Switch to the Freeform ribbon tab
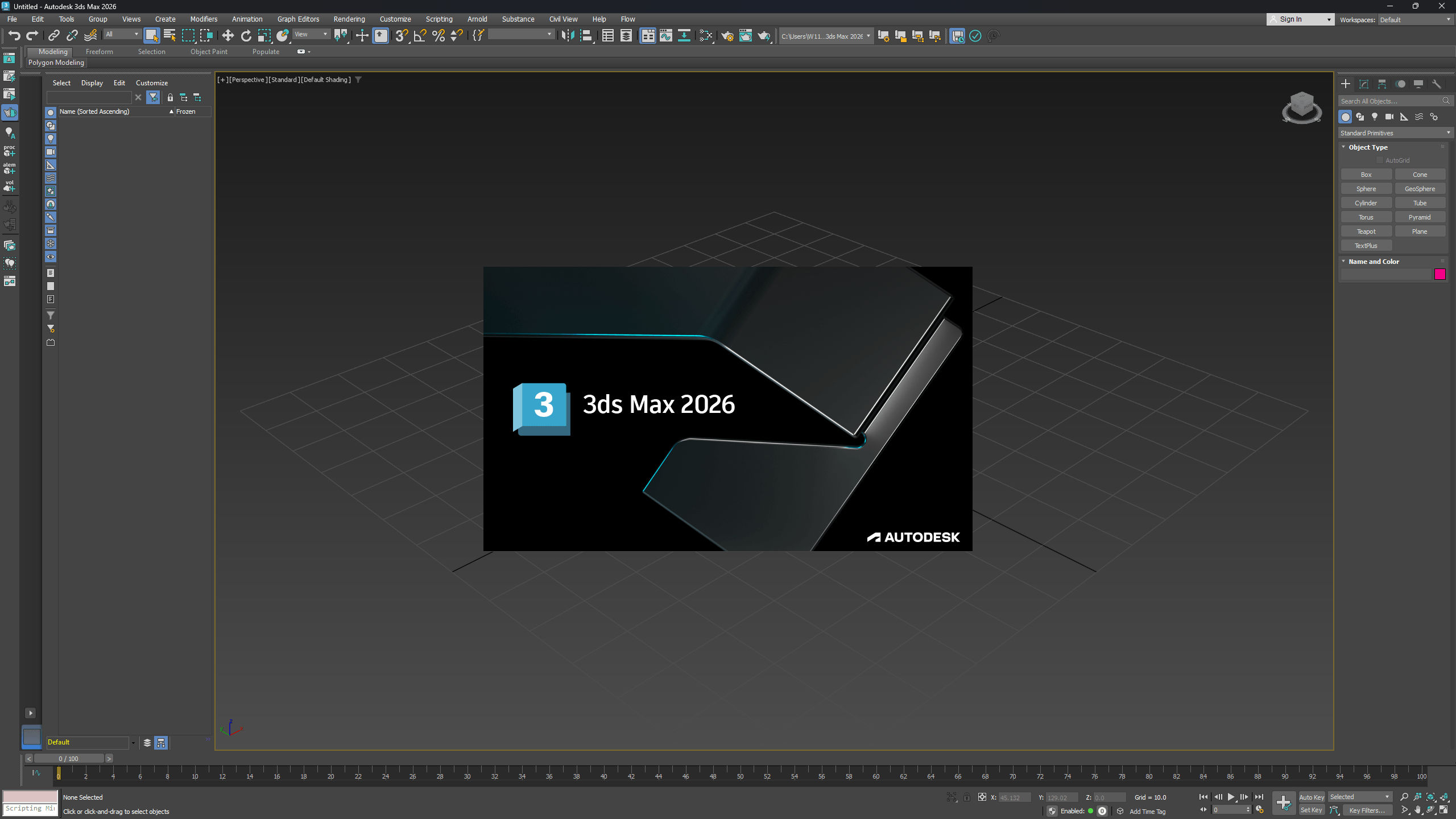Screen dimensions: 1456x819 click(100, 51)
